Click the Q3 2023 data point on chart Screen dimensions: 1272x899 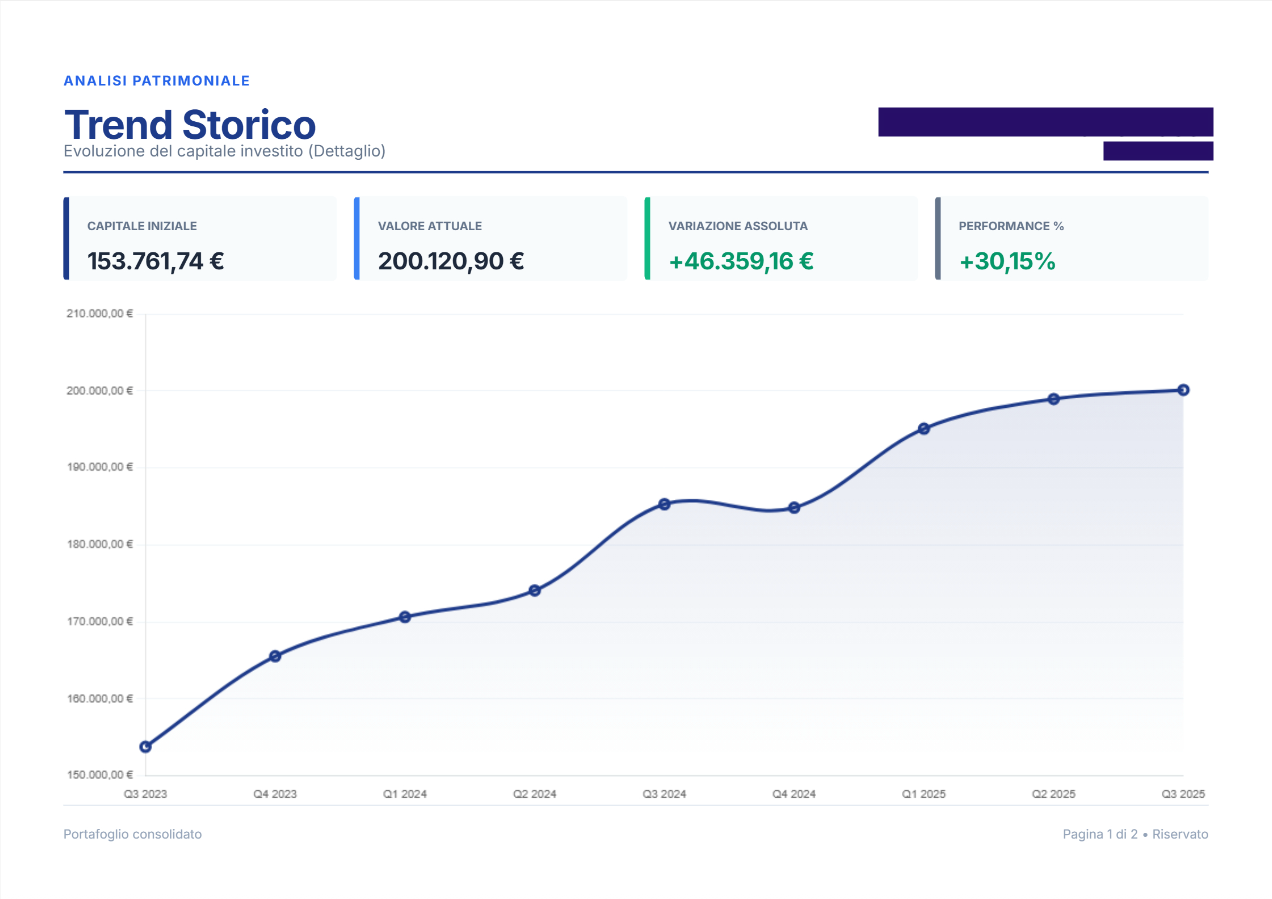(x=146, y=746)
